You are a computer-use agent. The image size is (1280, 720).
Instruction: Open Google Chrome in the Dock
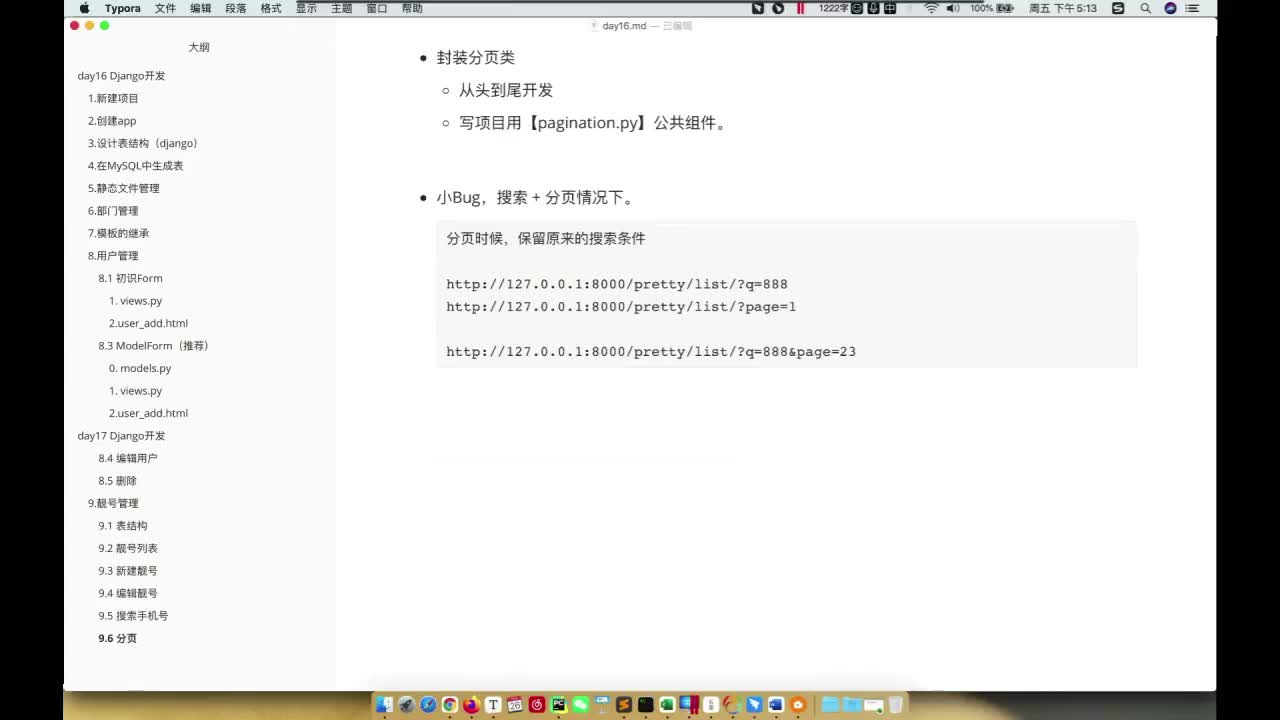[450, 705]
